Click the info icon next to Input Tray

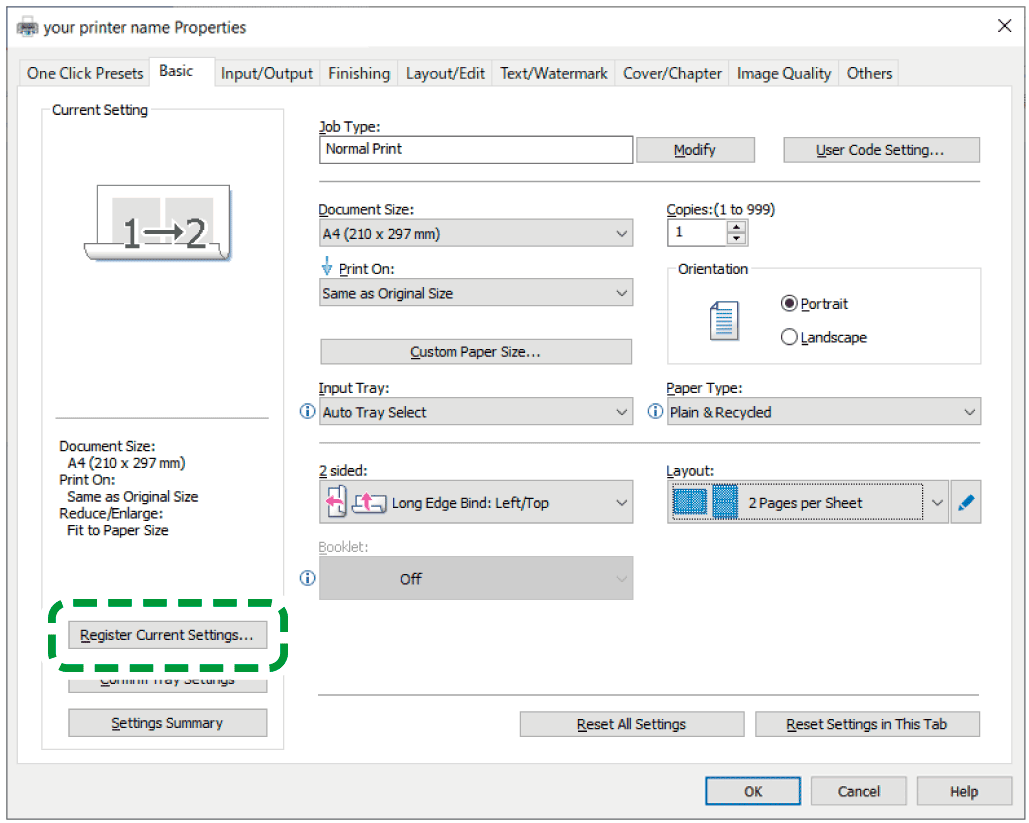(307, 412)
